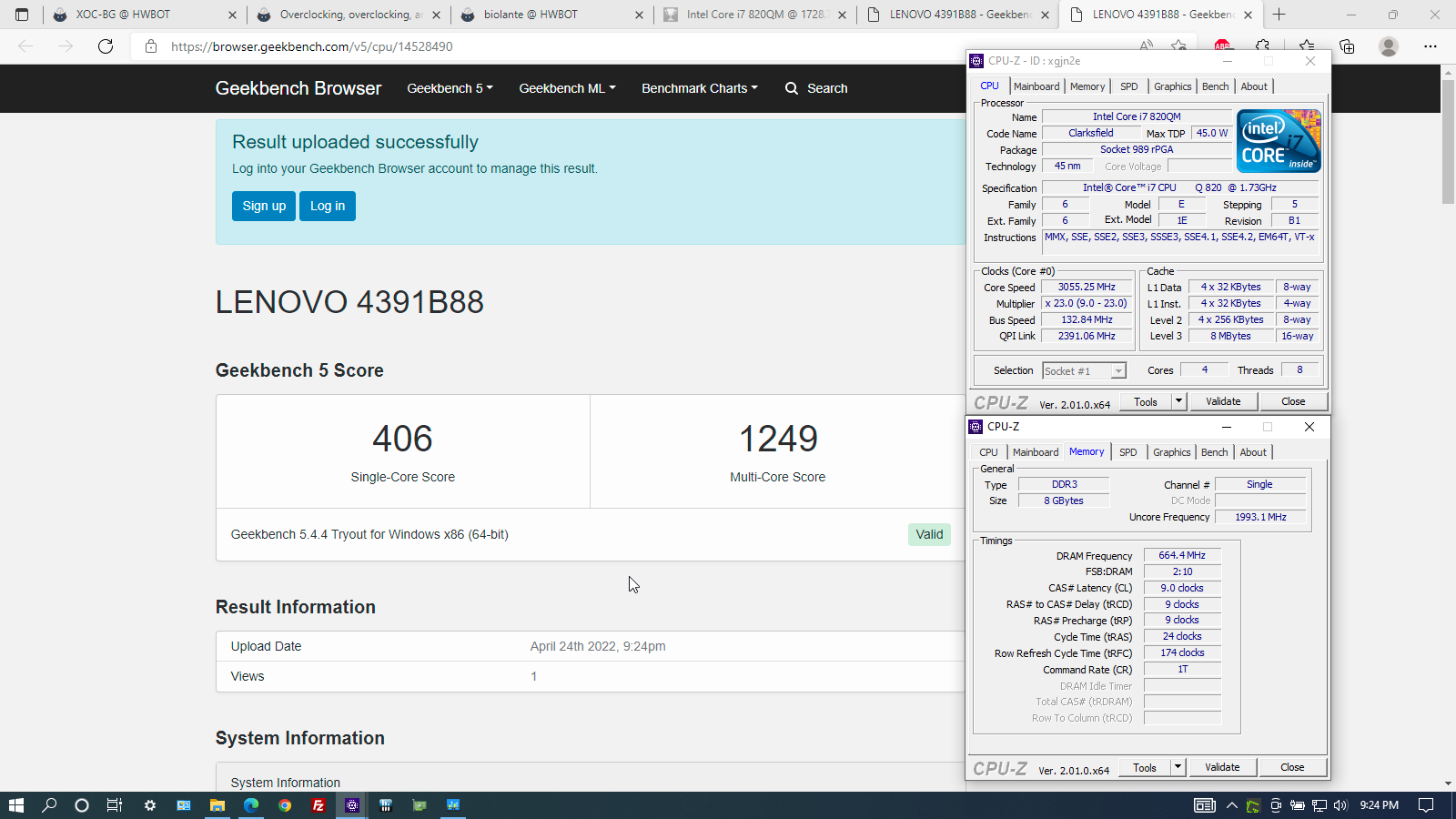Open a new browser tab
The width and height of the screenshot is (1456, 819).
click(x=1279, y=15)
